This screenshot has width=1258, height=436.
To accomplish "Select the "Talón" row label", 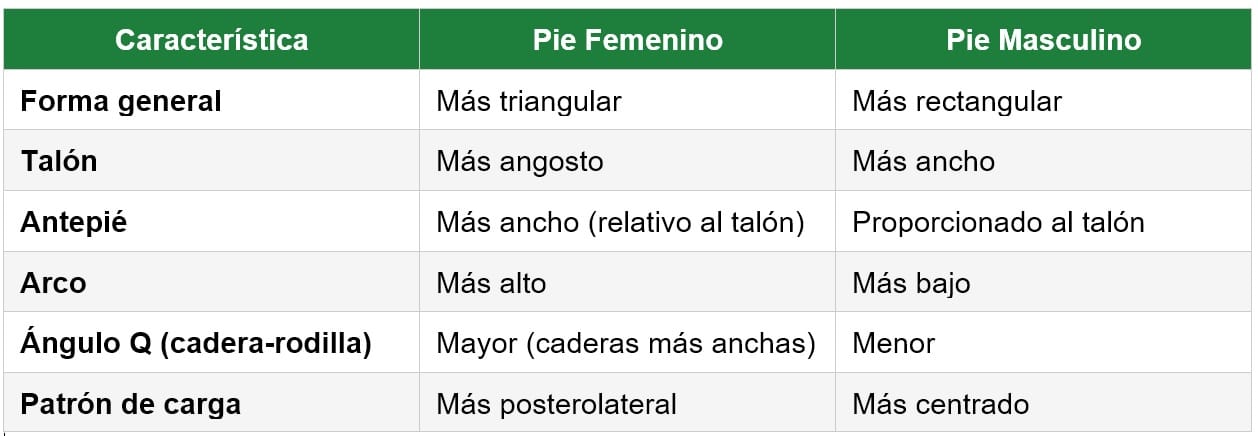I will pyautogui.click(x=59, y=161).
